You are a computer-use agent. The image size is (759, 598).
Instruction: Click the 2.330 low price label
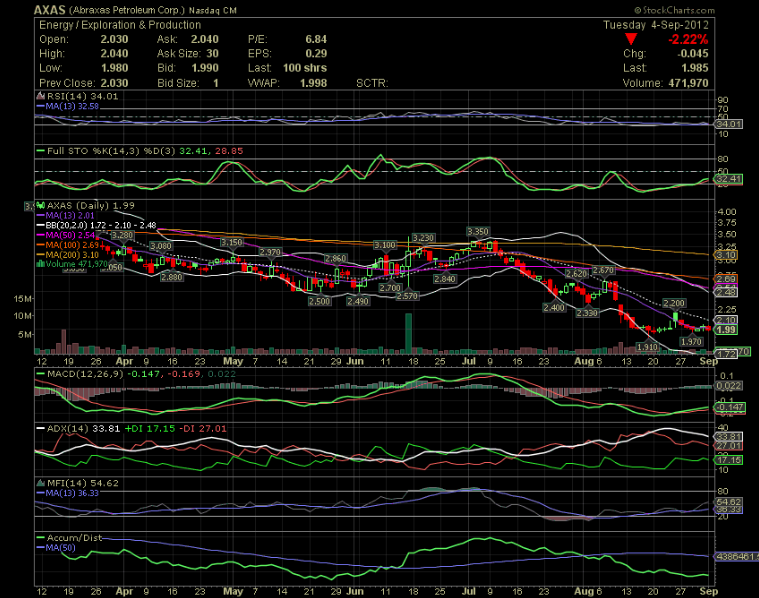(x=587, y=313)
